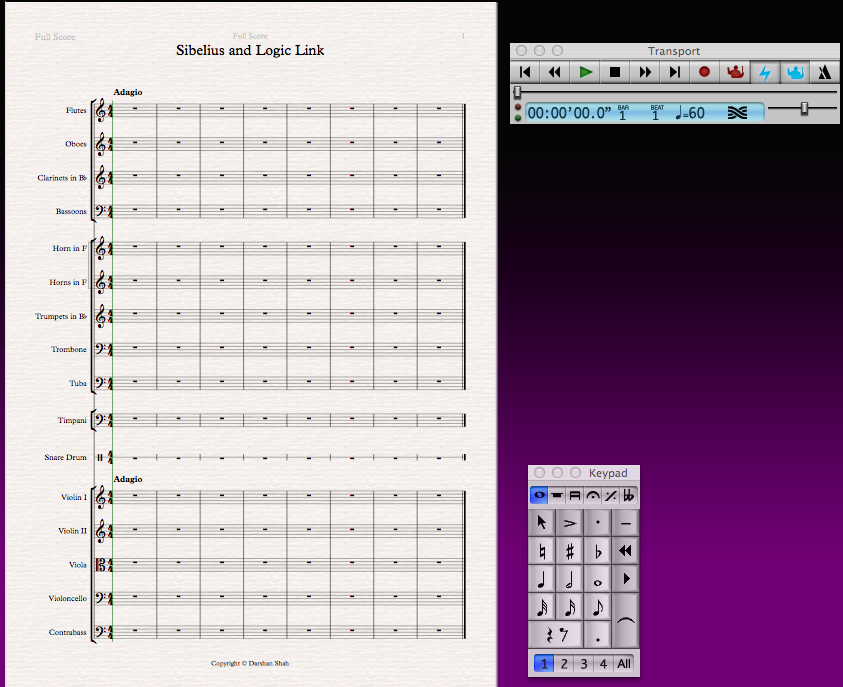Viewport: 843px width, 687px height.
Task: Select the Adagio marking above Flutes
Action: [128, 92]
